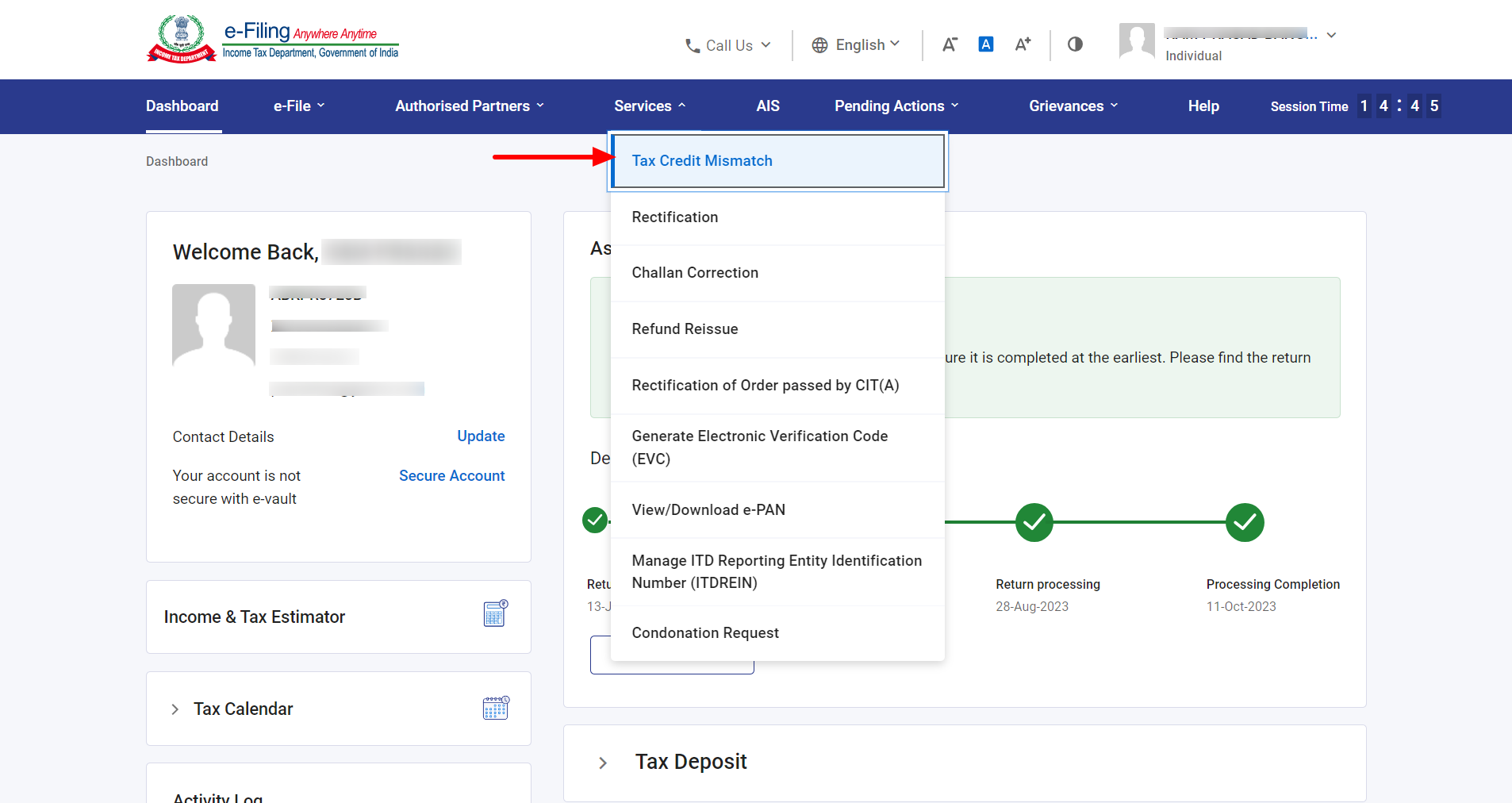Decrease font size with A- icon

pyautogui.click(x=950, y=44)
